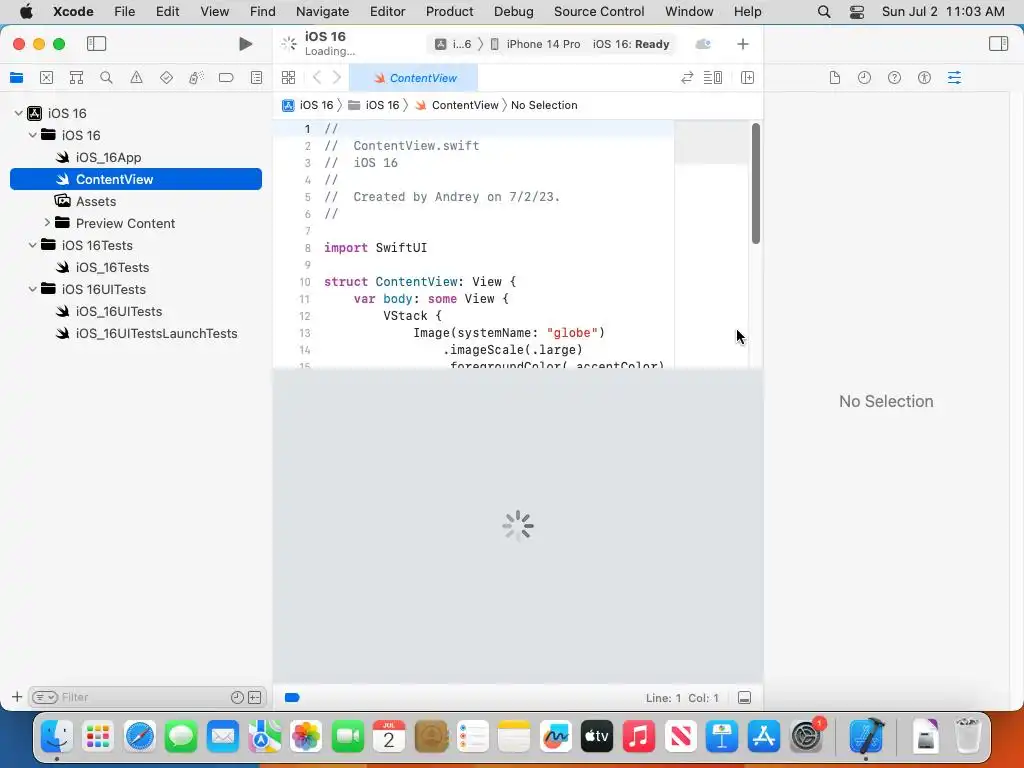
Task: Click the editor vertical scrollbar
Action: [756, 183]
